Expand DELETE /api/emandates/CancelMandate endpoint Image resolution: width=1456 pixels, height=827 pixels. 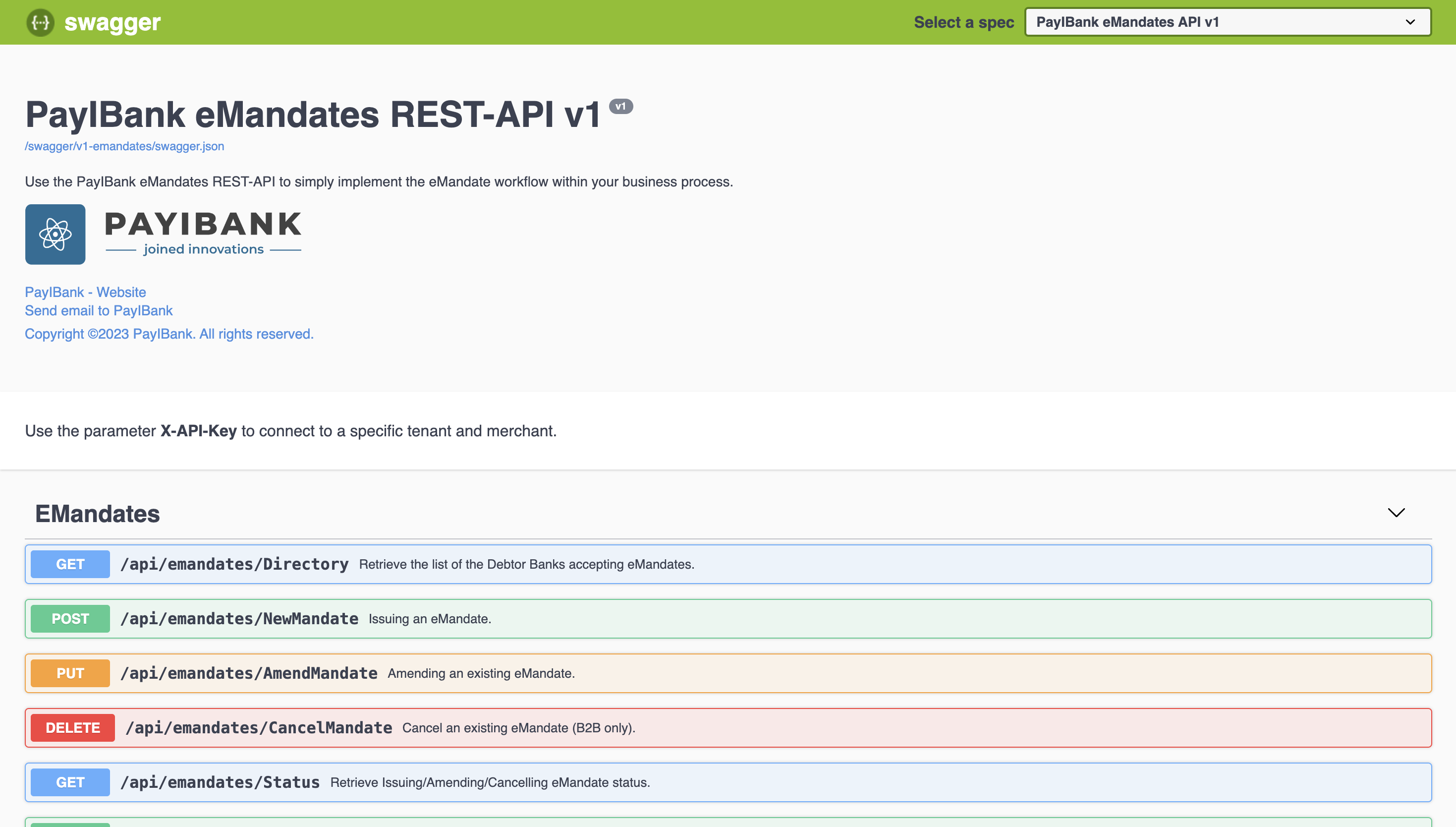pos(728,728)
